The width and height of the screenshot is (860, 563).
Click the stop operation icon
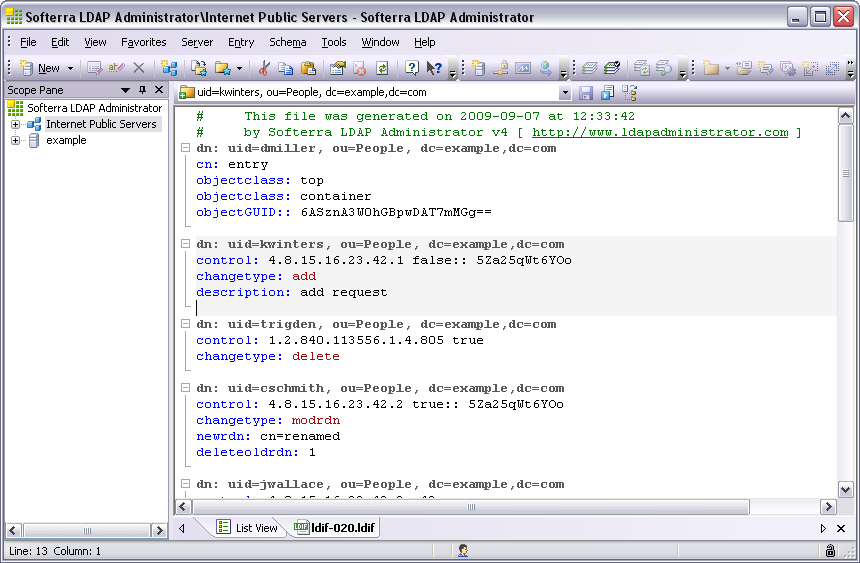(359, 68)
